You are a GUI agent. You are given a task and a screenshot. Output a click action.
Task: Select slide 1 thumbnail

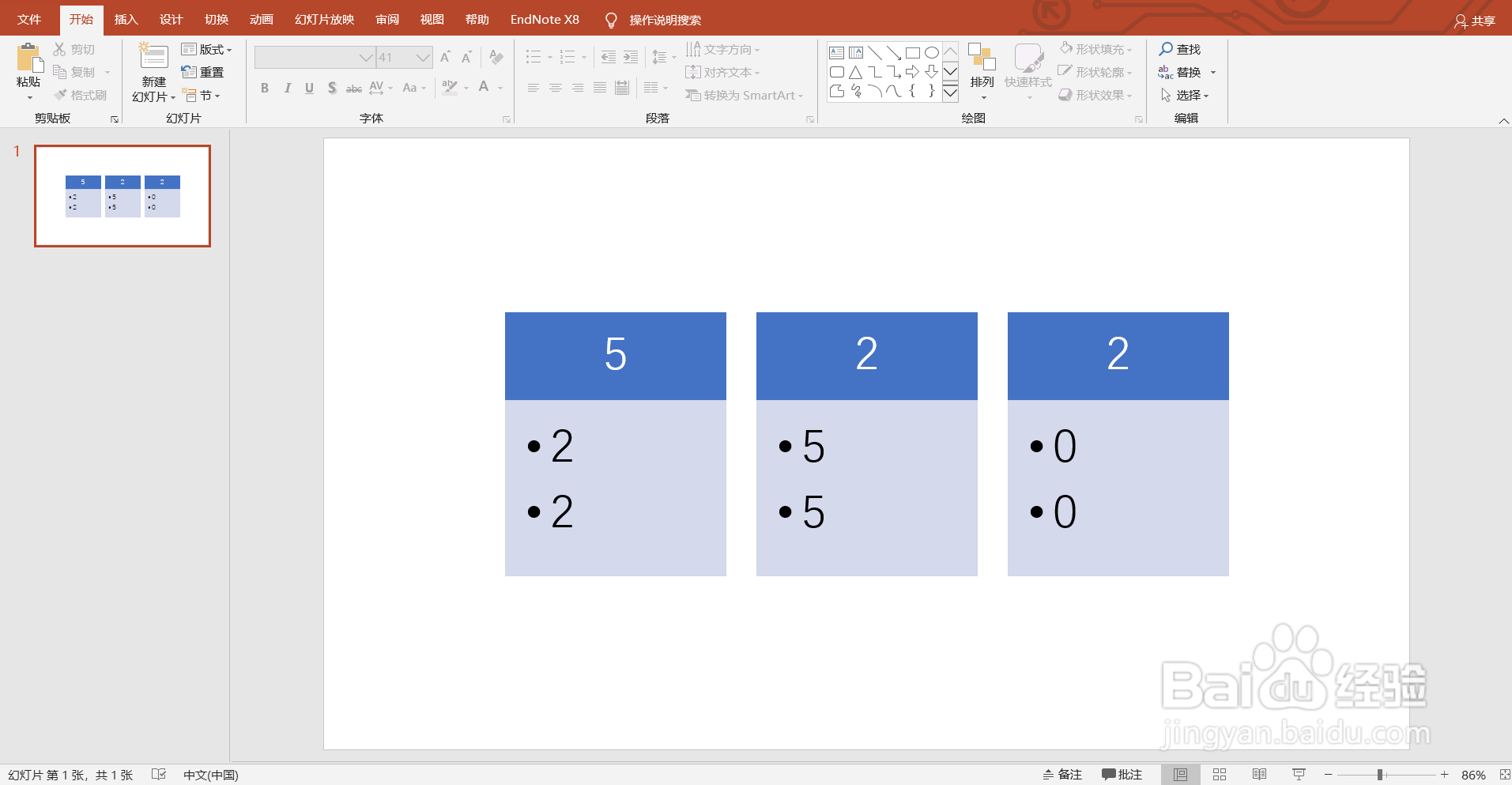coord(123,196)
